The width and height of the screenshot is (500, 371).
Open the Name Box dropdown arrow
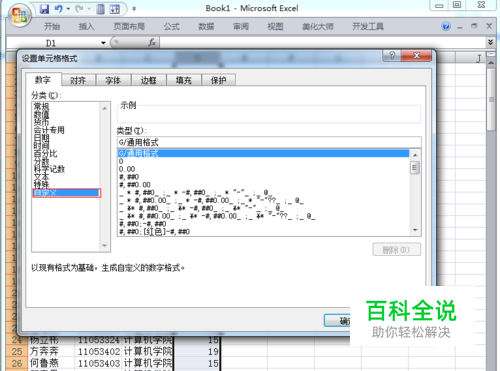point(103,43)
